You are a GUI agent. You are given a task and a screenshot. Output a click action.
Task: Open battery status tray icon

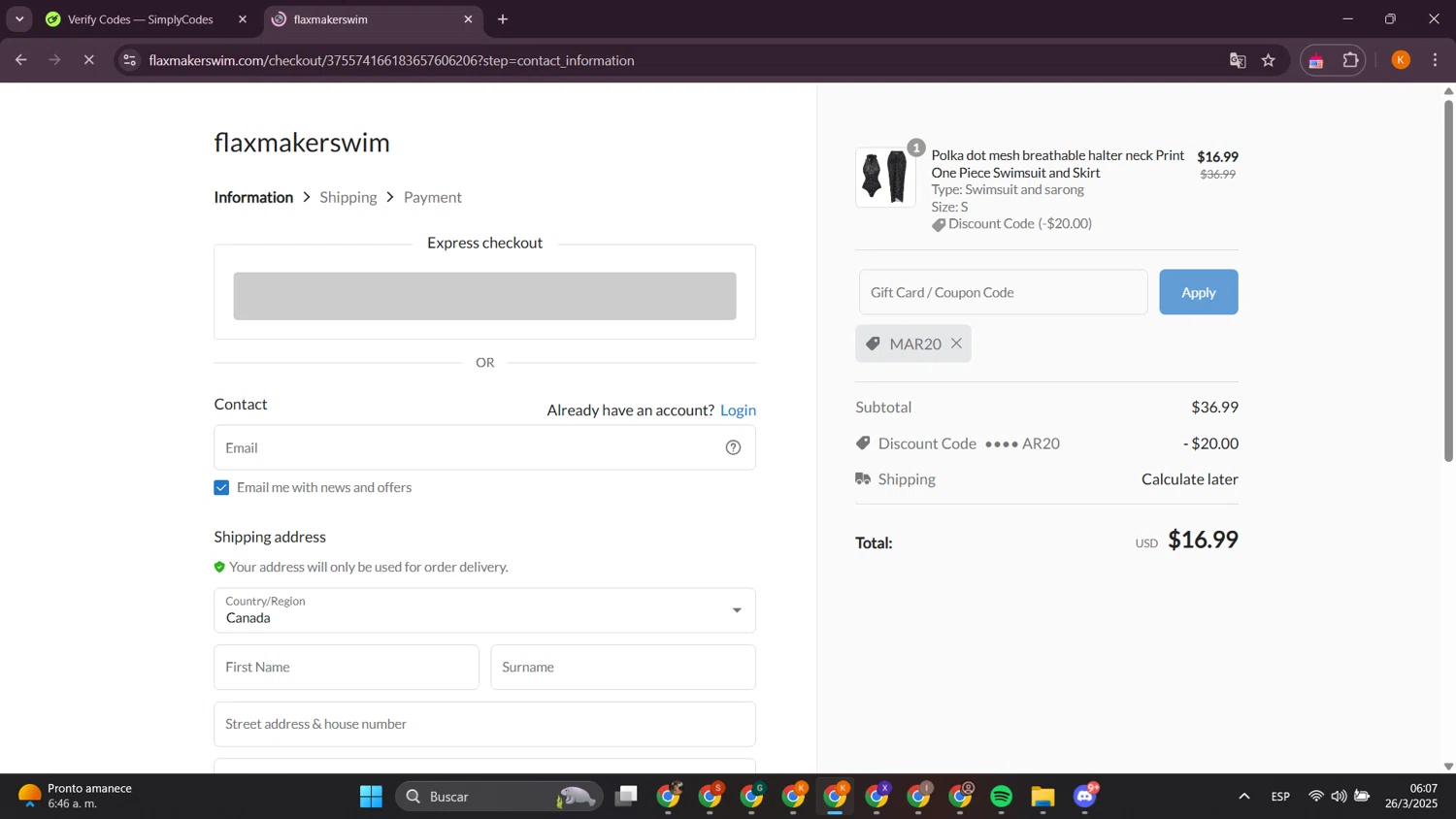click(1362, 797)
